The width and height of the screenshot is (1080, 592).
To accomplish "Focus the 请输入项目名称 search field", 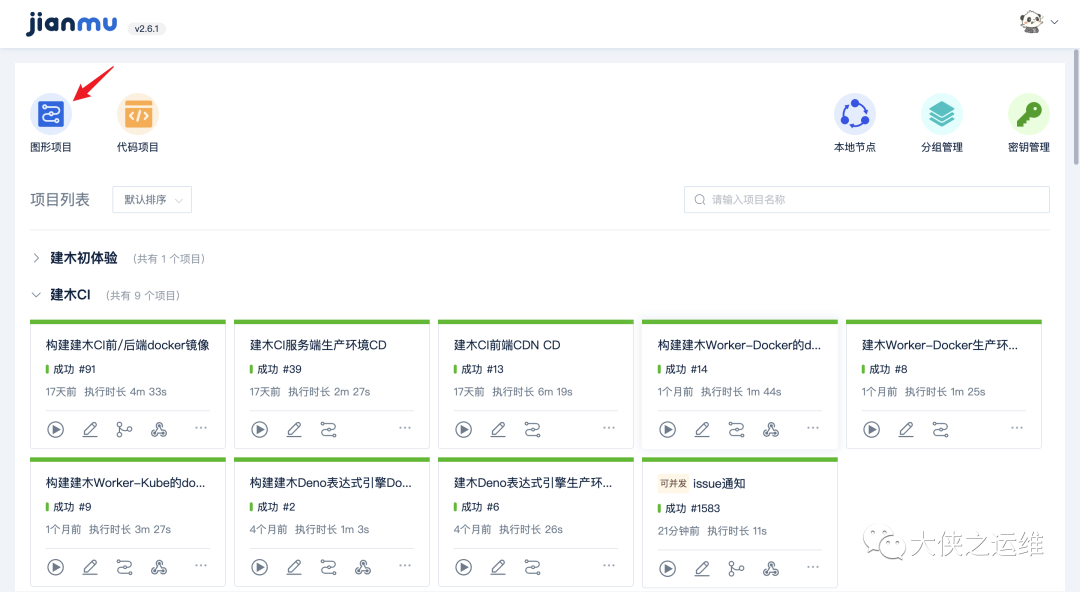I will click(x=866, y=200).
